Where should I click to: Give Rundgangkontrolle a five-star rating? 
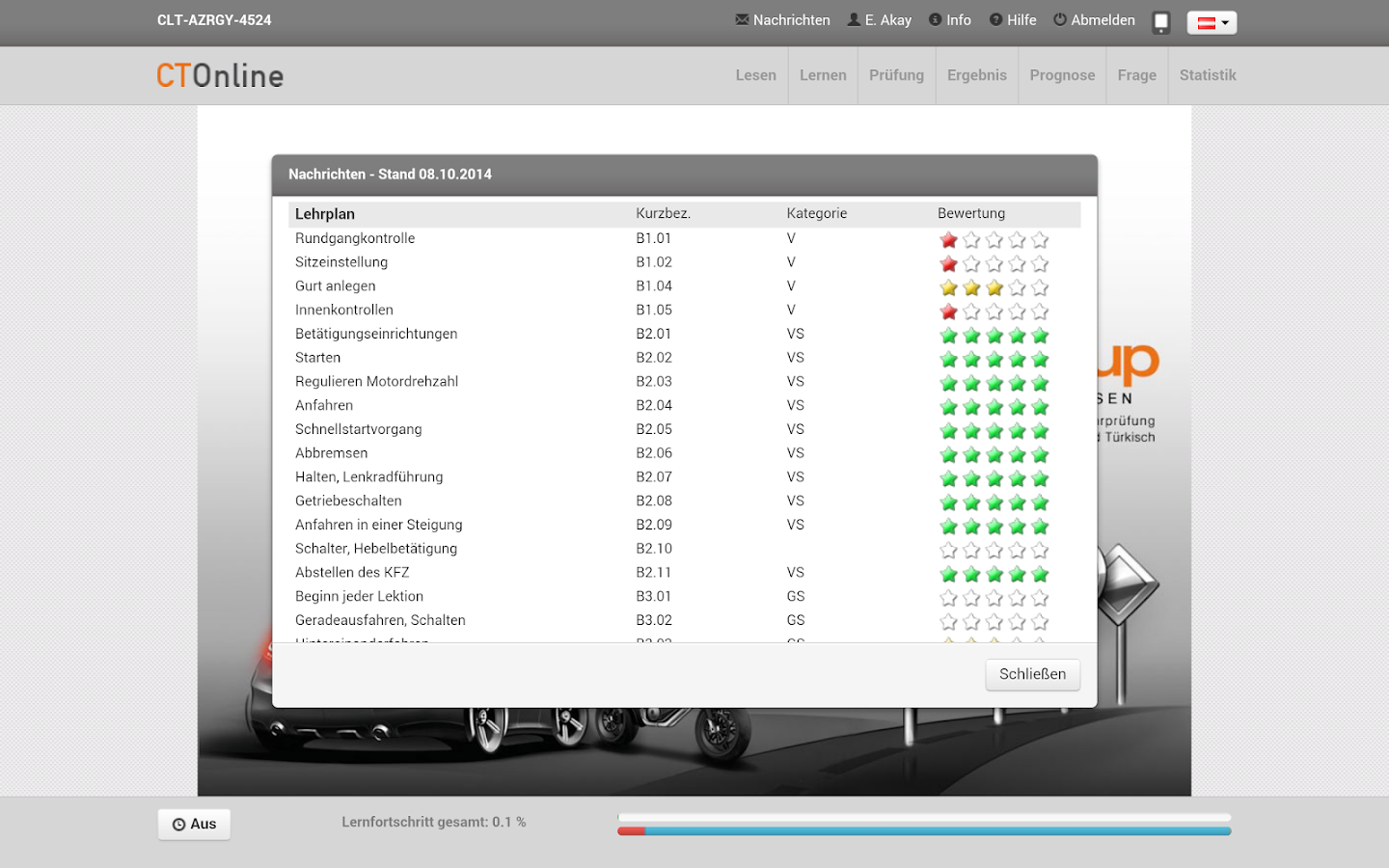point(1040,239)
